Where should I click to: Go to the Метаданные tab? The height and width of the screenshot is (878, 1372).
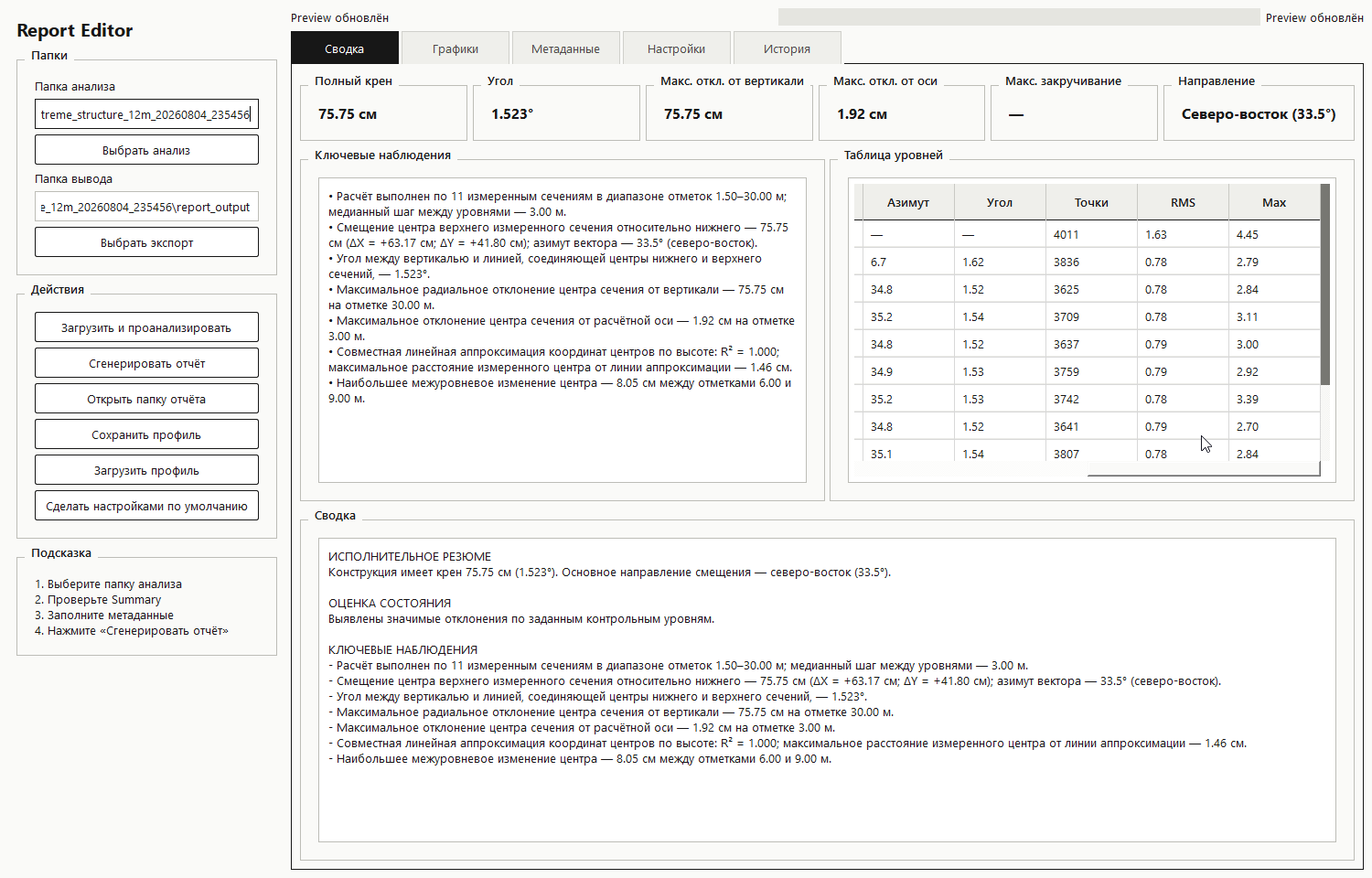[x=565, y=48]
